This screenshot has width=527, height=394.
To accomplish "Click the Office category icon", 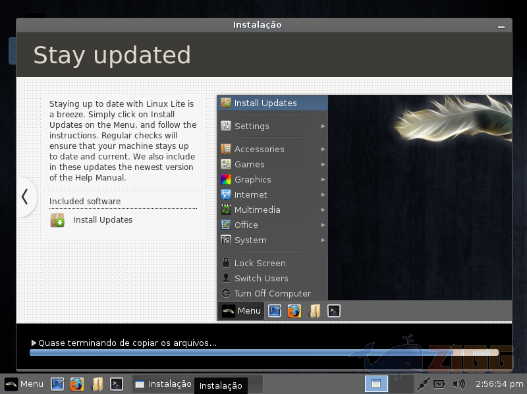I will (226, 225).
